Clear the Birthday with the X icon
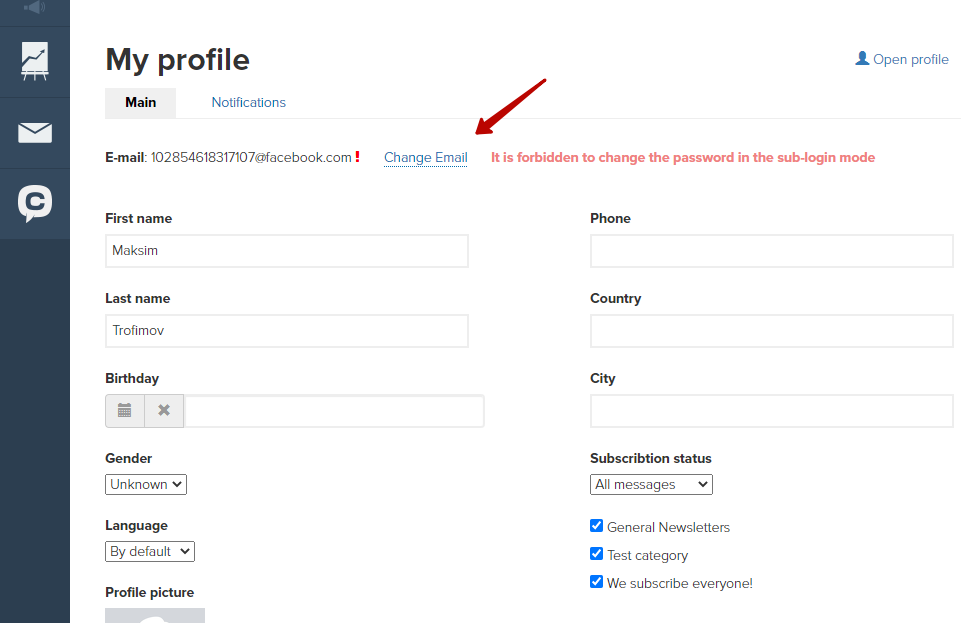This screenshot has width=961, height=623. pyautogui.click(x=164, y=410)
